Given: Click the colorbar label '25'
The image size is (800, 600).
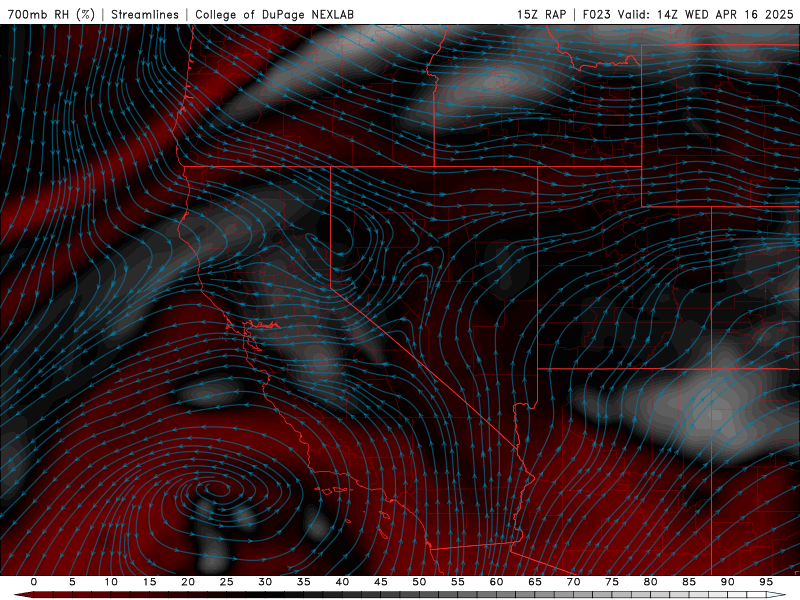Looking at the screenshot, I should tap(227, 582).
